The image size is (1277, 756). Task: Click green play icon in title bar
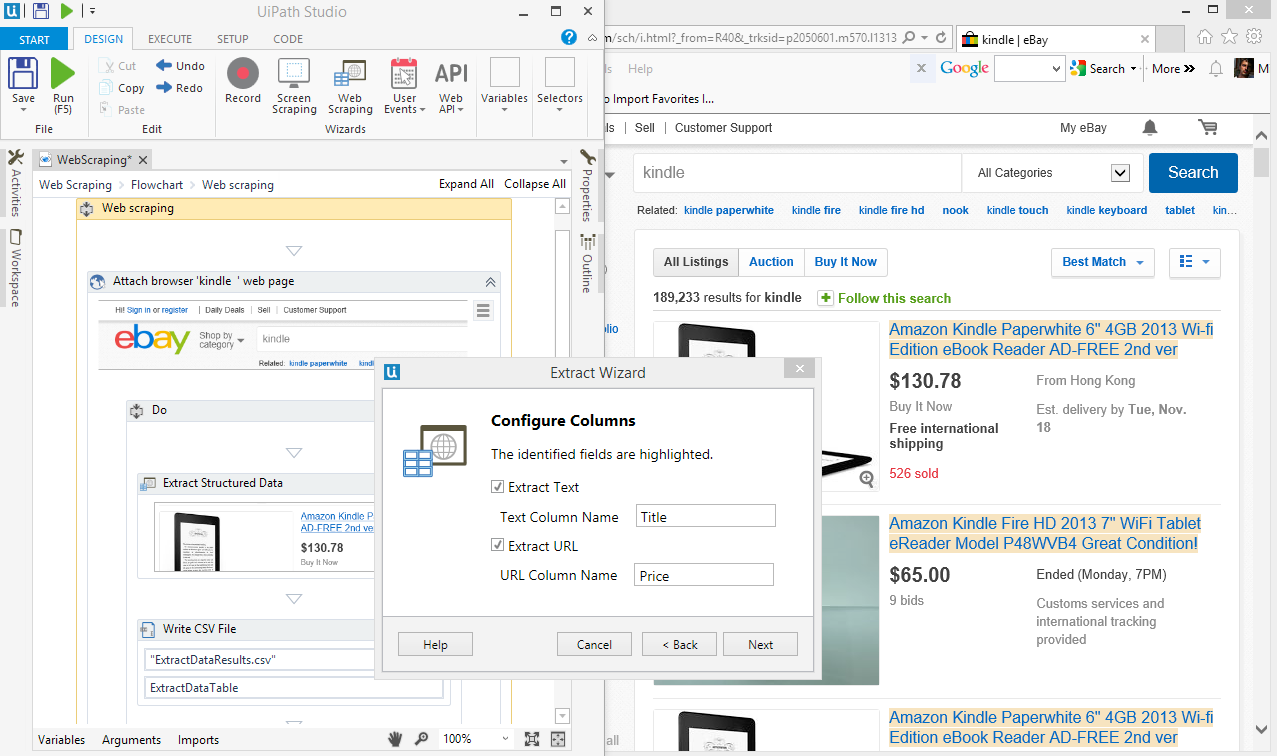click(67, 11)
